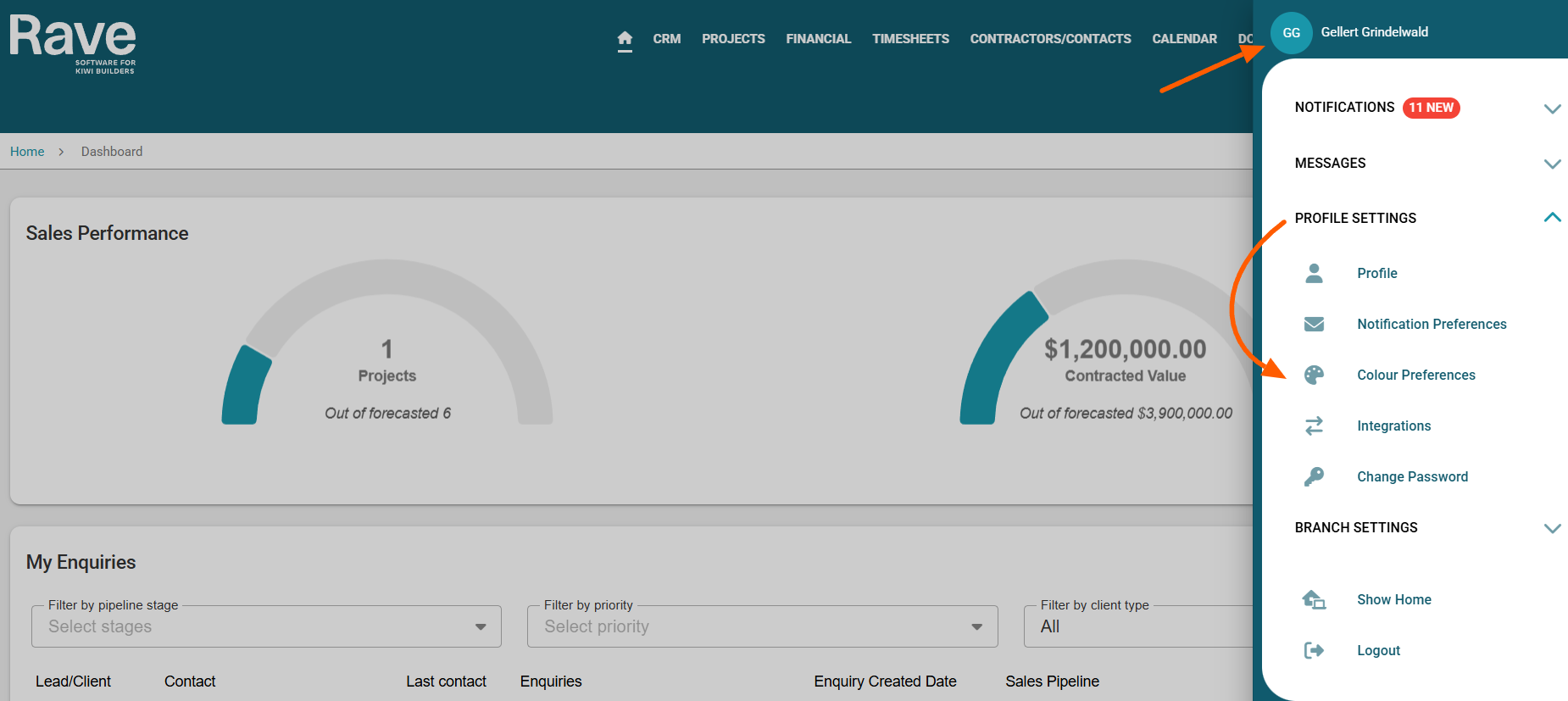Screen dimensions: 1568x701
Task: Collapse the Profile Settings section
Action: [x=1552, y=218]
